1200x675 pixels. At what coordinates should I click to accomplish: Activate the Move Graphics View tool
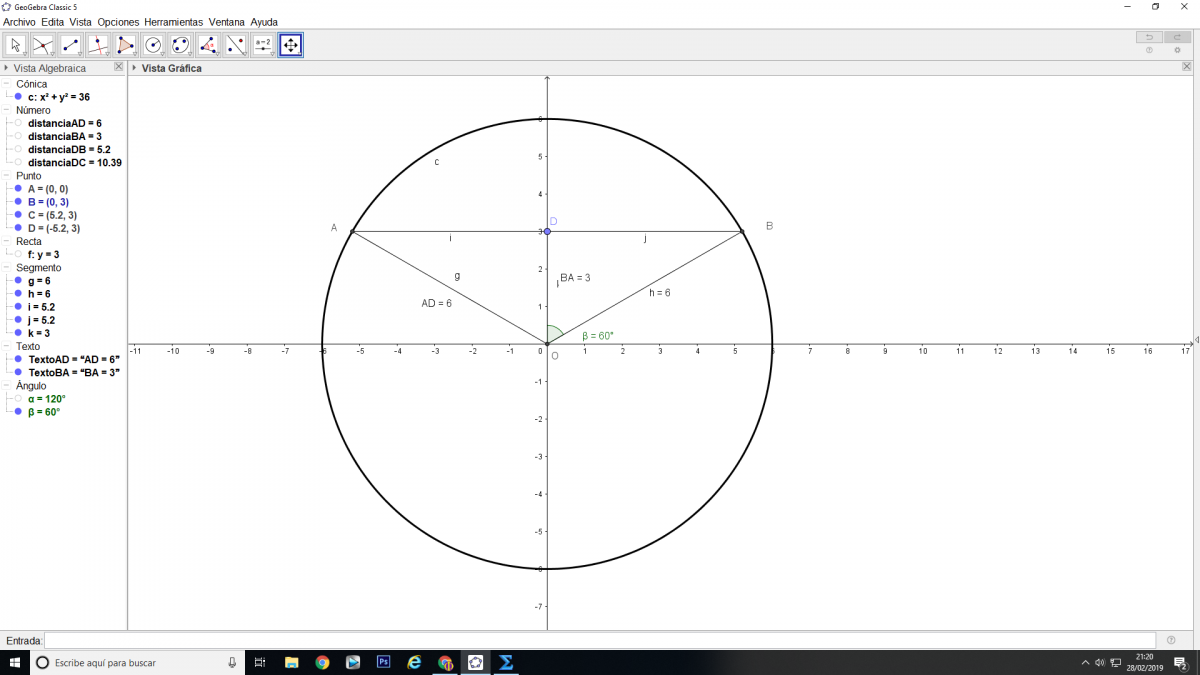click(x=290, y=45)
